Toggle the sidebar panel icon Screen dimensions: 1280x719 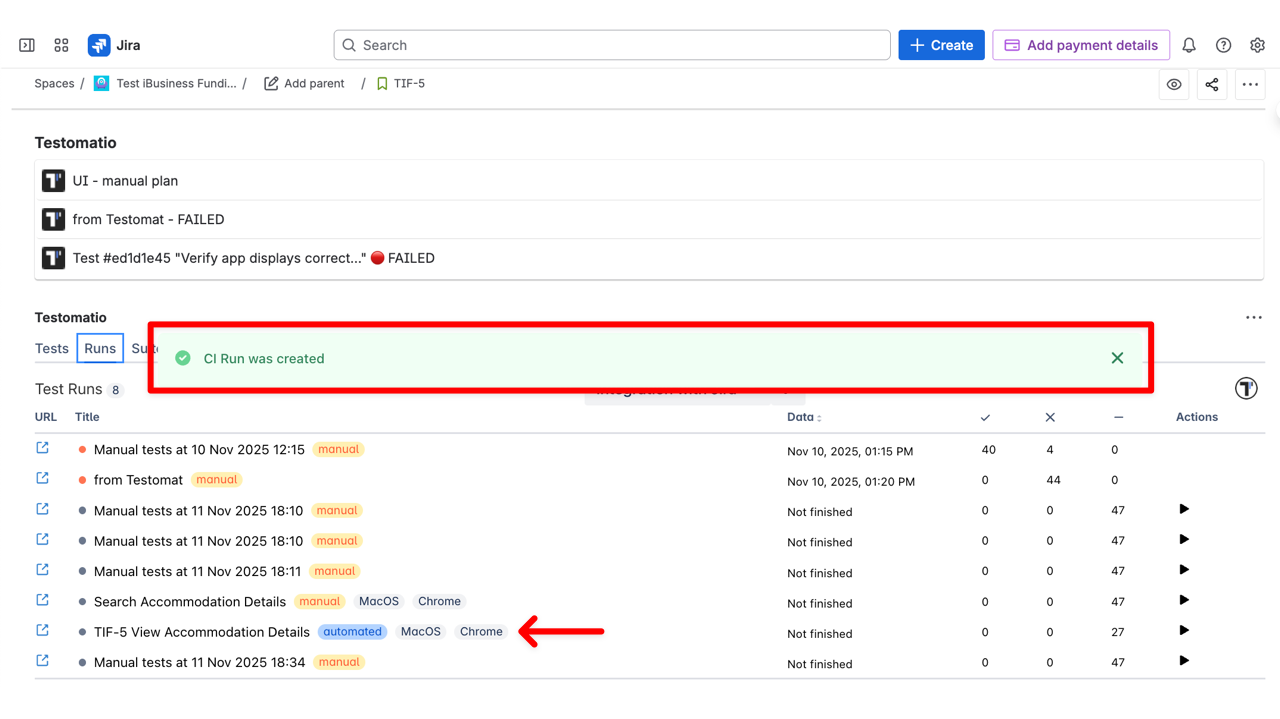pos(27,45)
